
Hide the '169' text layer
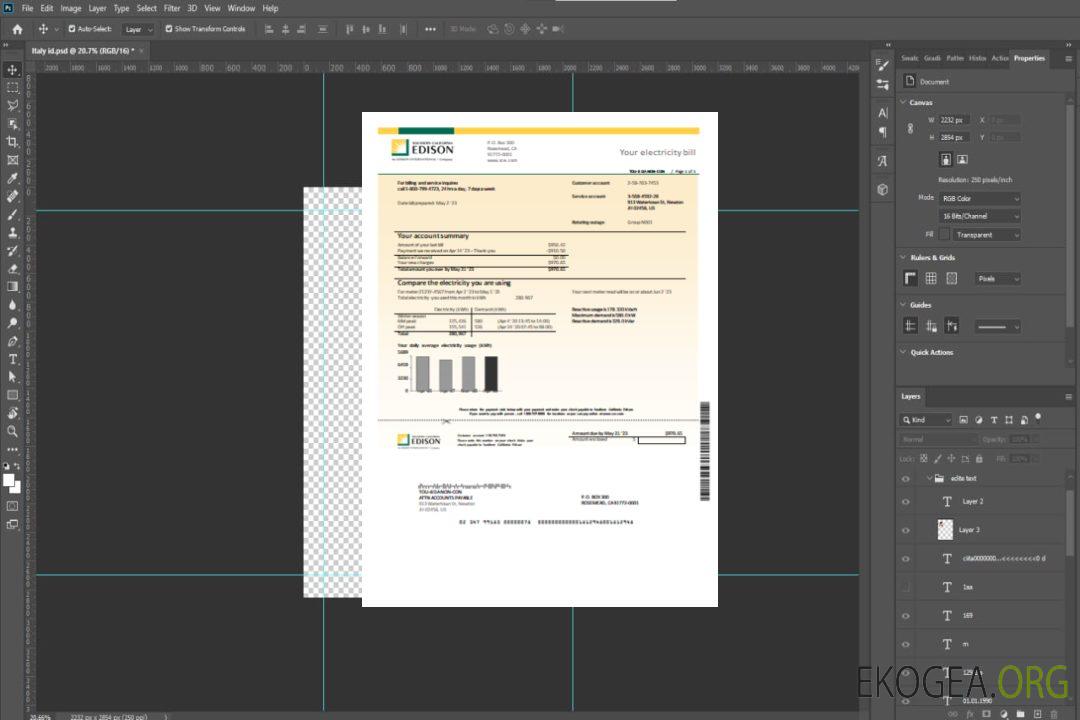(906, 616)
